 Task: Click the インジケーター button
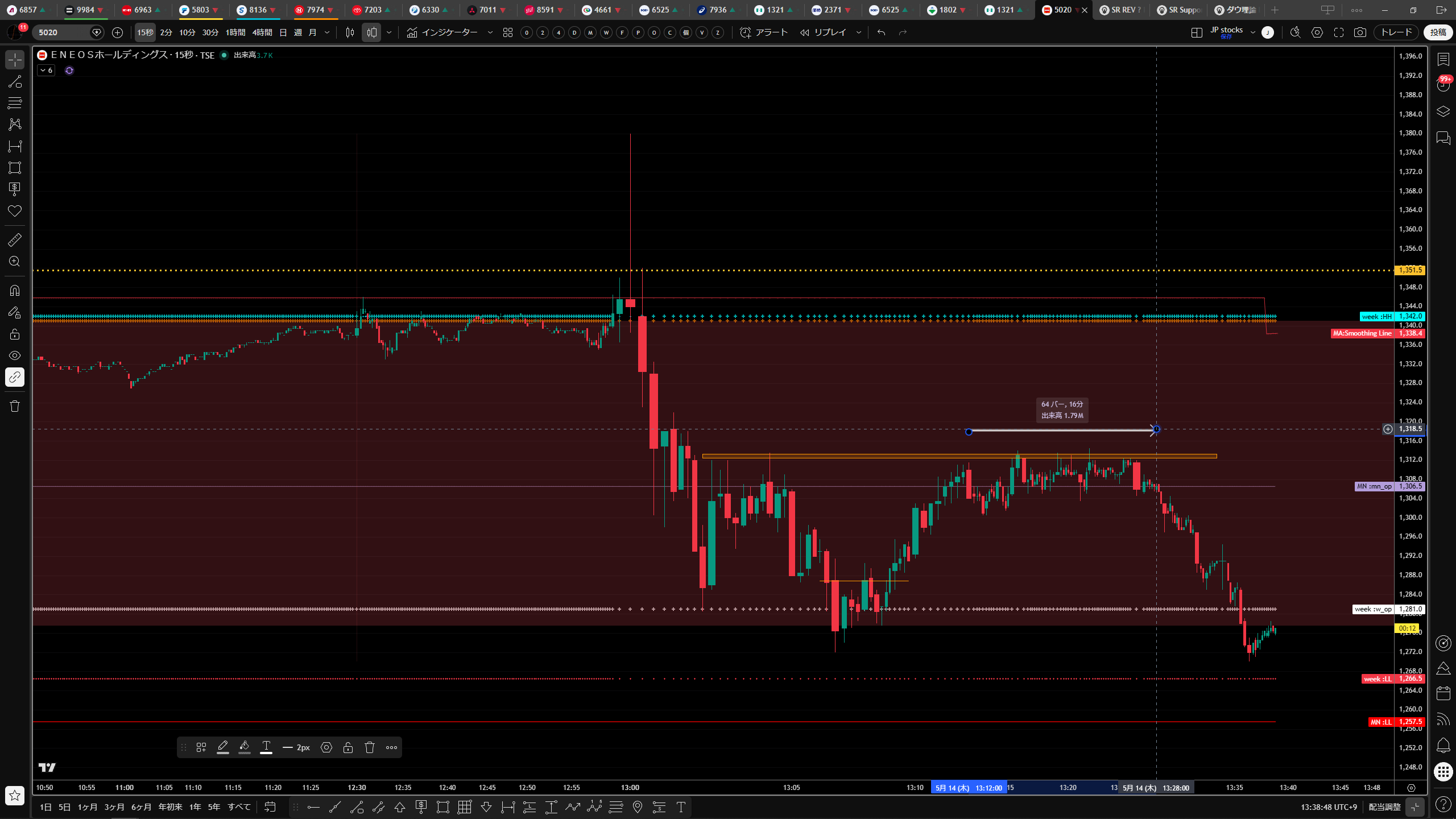(442, 32)
